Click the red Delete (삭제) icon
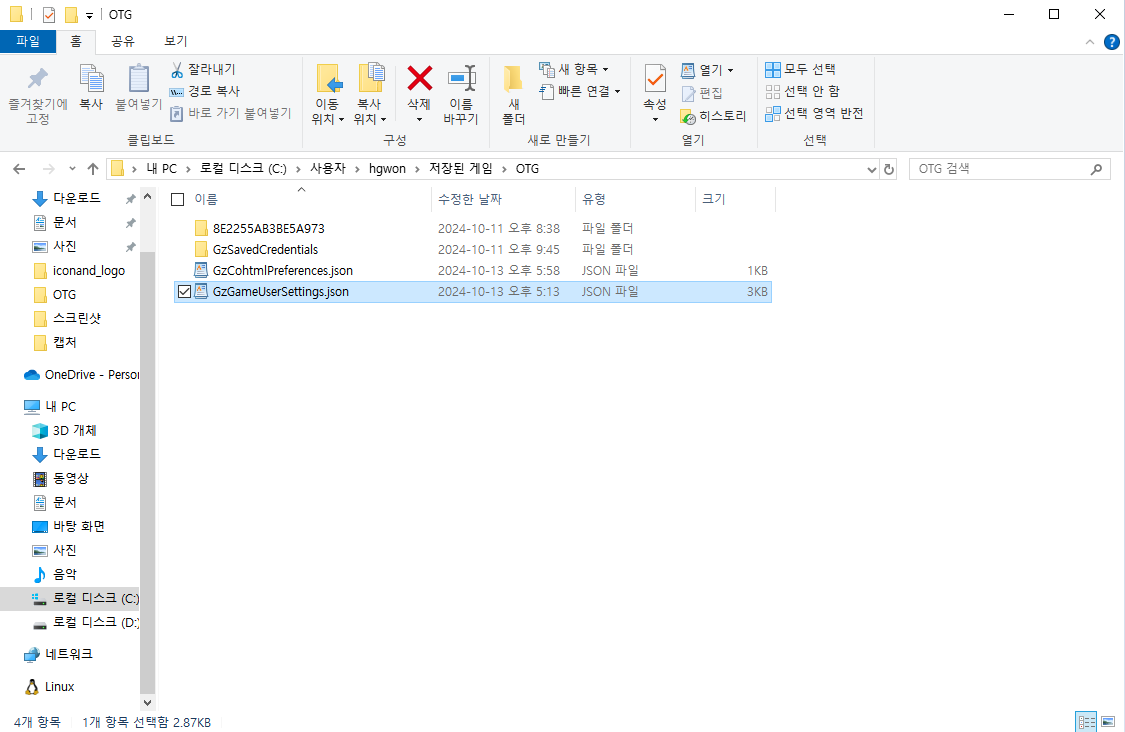1125x732 pixels. [419, 79]
